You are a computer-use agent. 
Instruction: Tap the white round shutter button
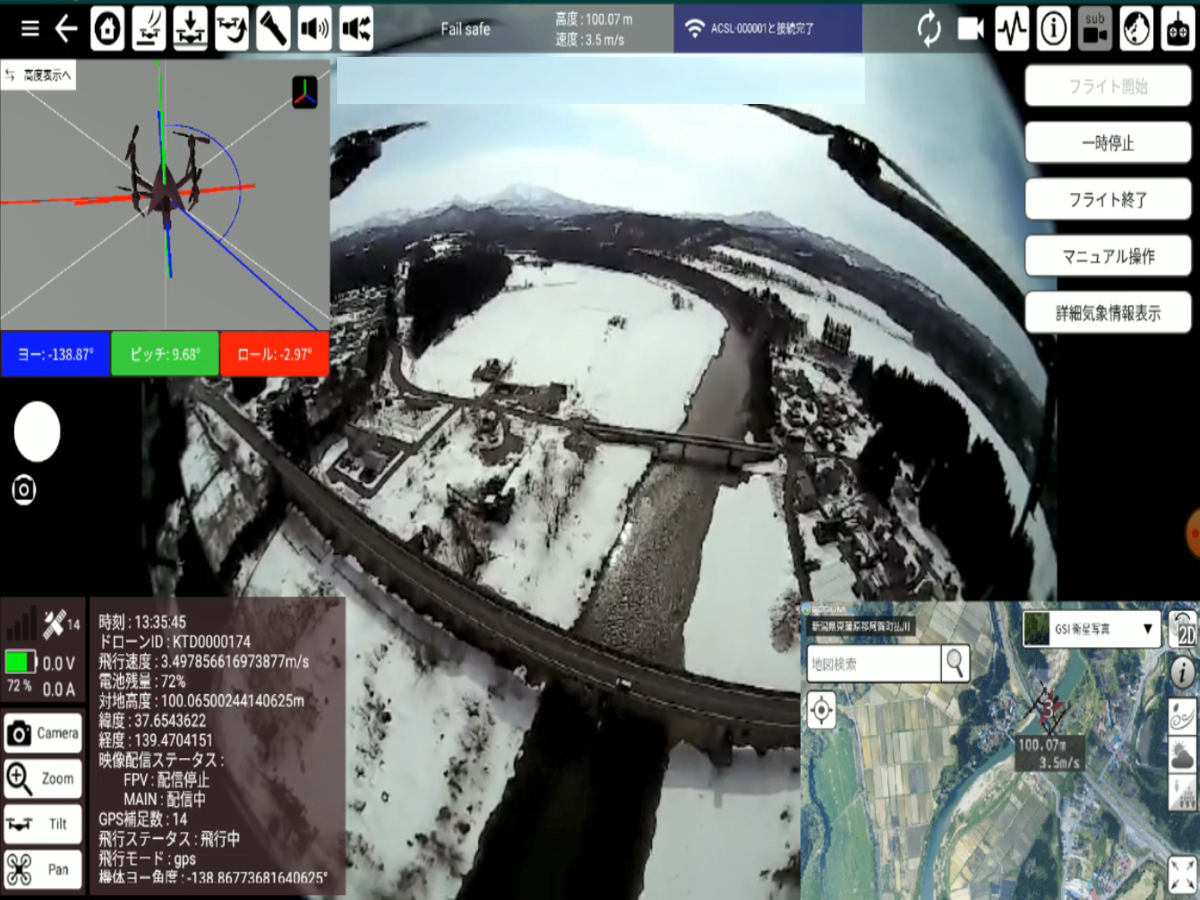pos(37,432)
